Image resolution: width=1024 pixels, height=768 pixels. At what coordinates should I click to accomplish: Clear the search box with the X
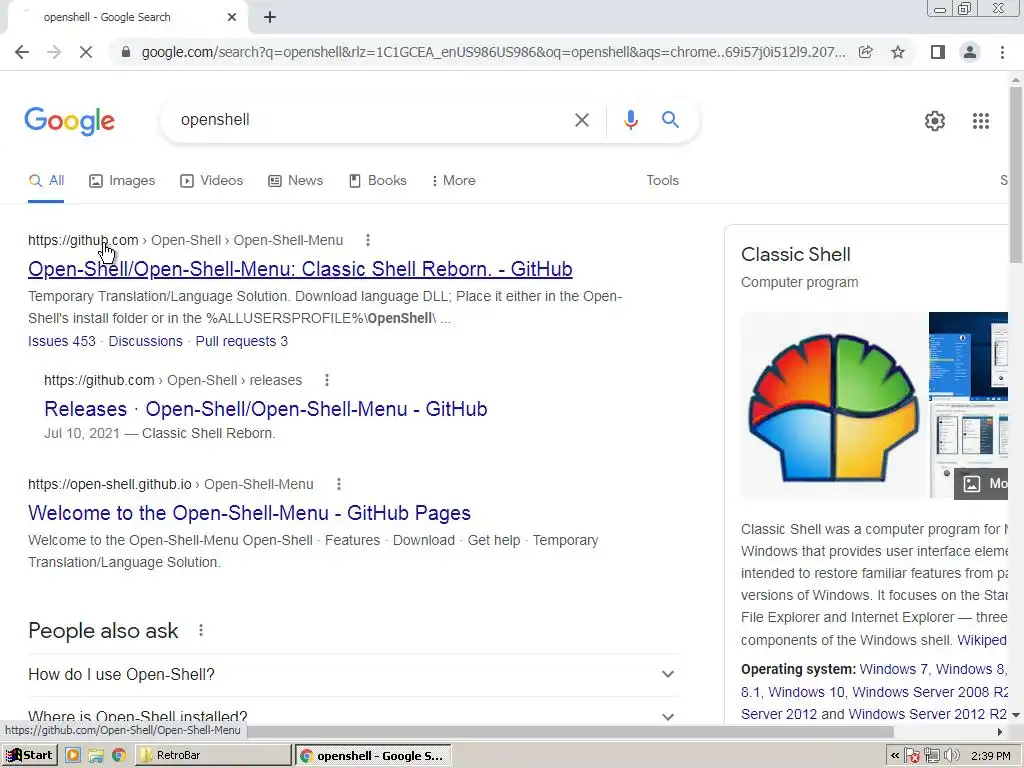pos(581,120)
